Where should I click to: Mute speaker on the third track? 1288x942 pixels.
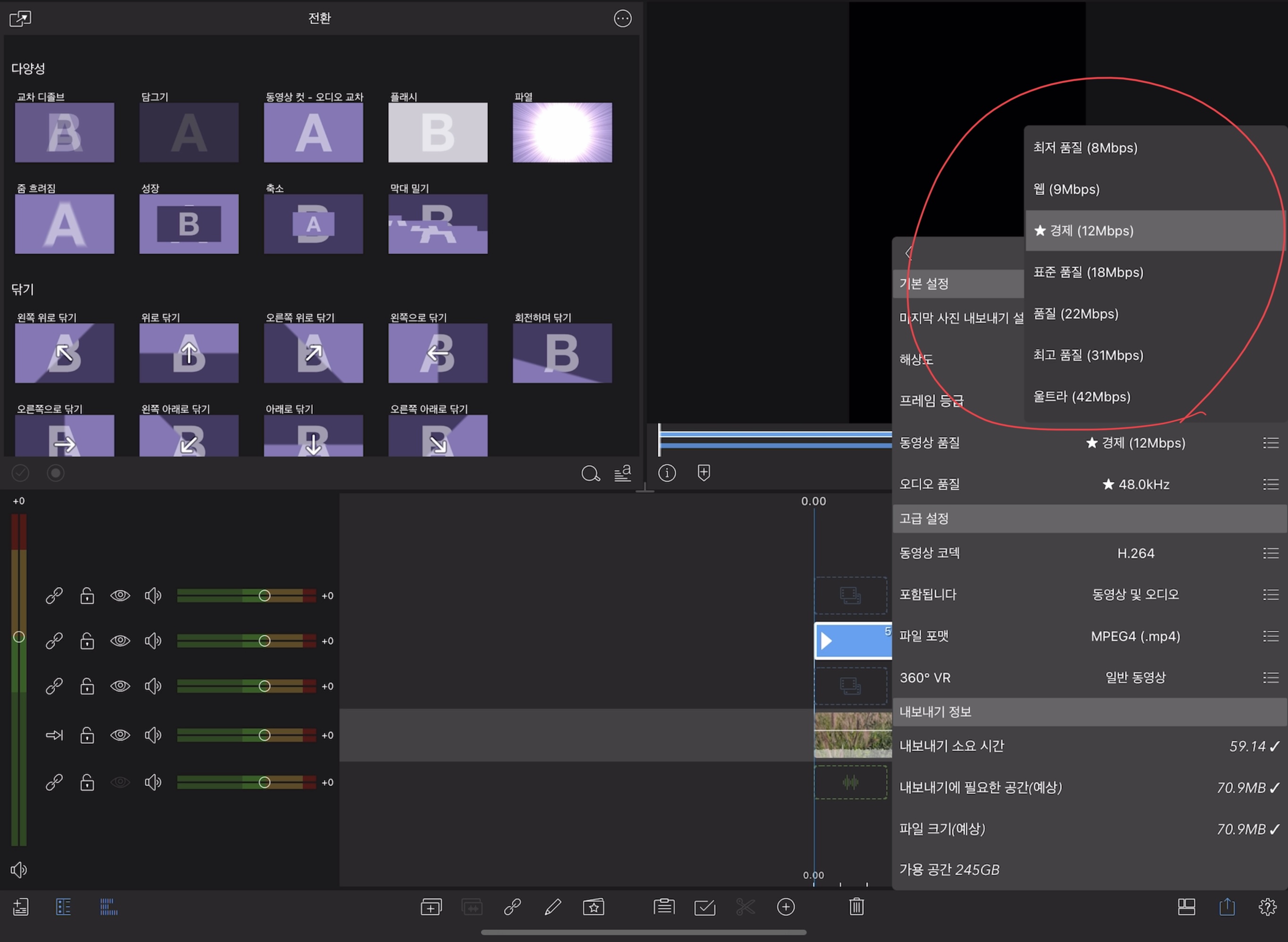[152, 686]
